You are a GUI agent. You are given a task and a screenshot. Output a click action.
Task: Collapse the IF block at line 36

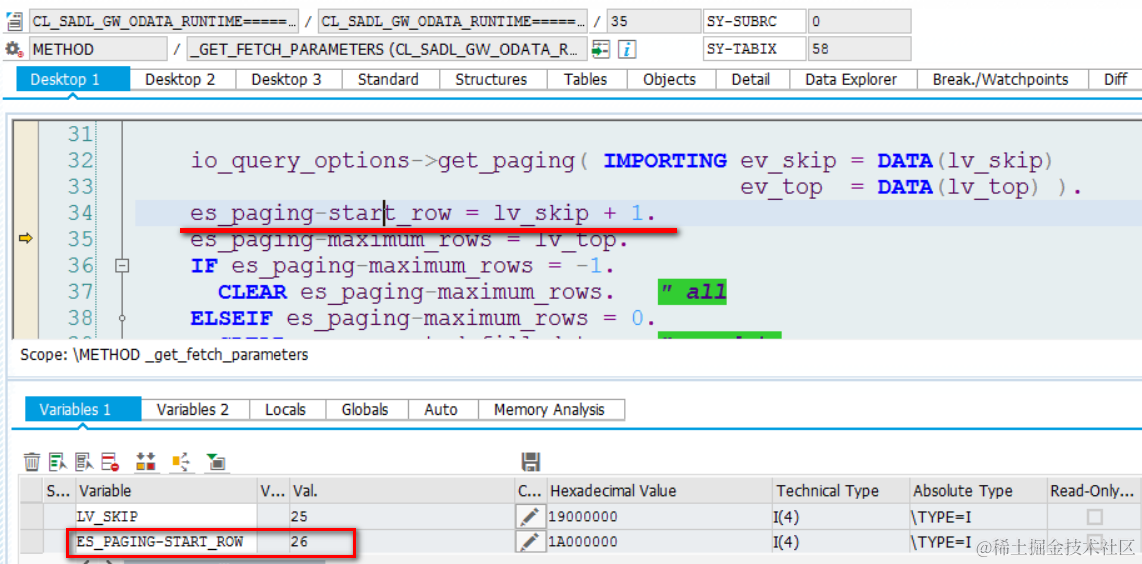[122, 266]
